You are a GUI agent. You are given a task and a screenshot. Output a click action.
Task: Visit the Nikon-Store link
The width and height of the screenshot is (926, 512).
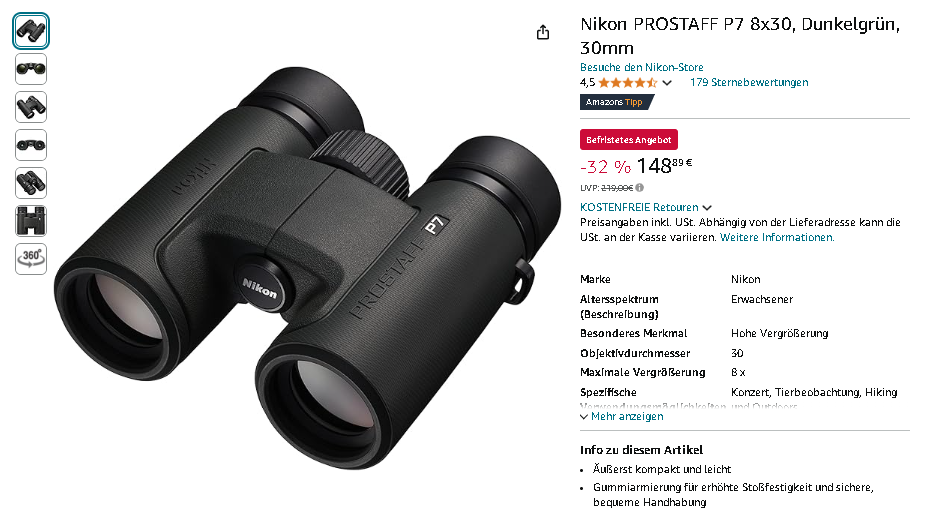point(641,67)
